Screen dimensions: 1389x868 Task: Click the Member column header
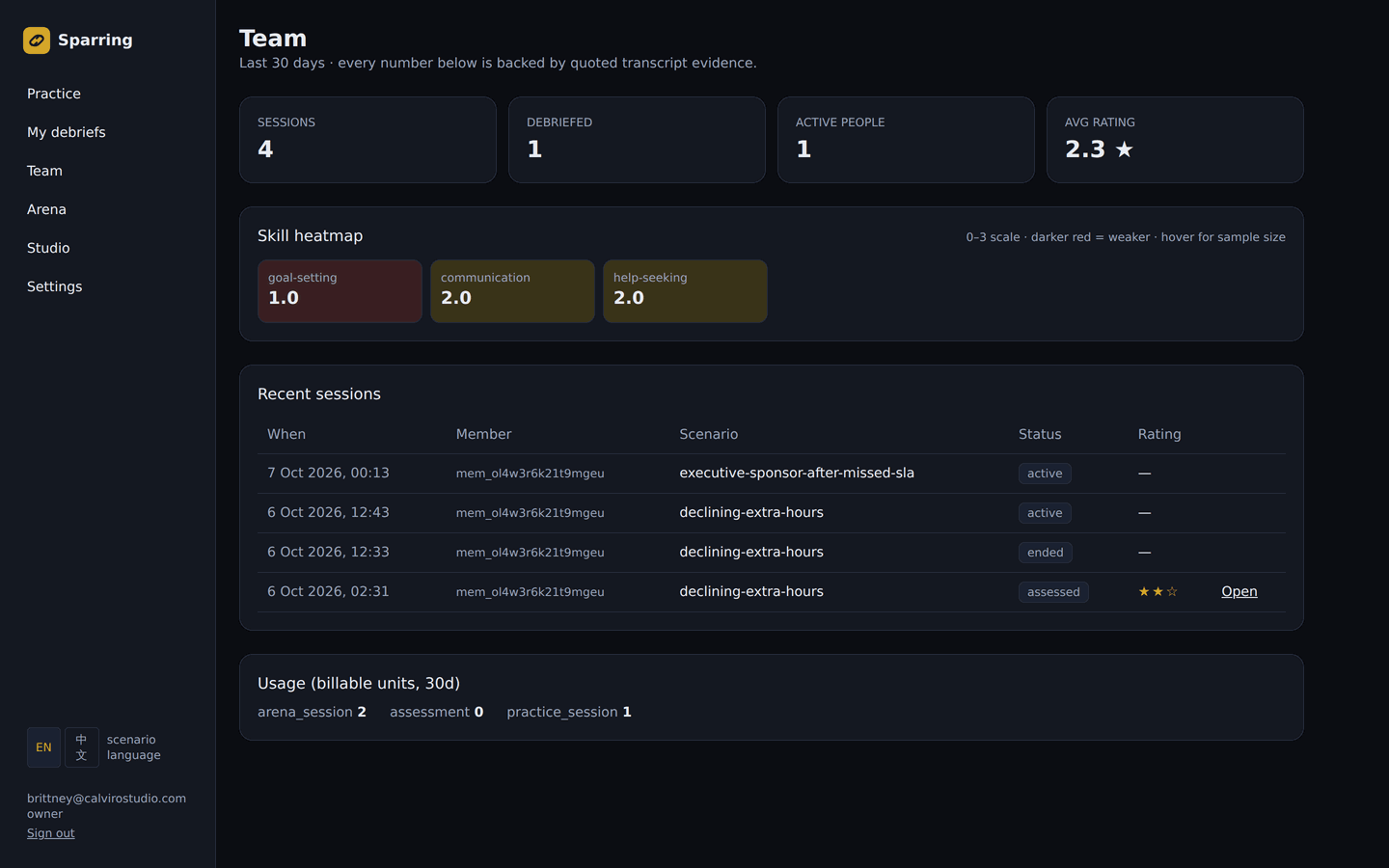483,434
